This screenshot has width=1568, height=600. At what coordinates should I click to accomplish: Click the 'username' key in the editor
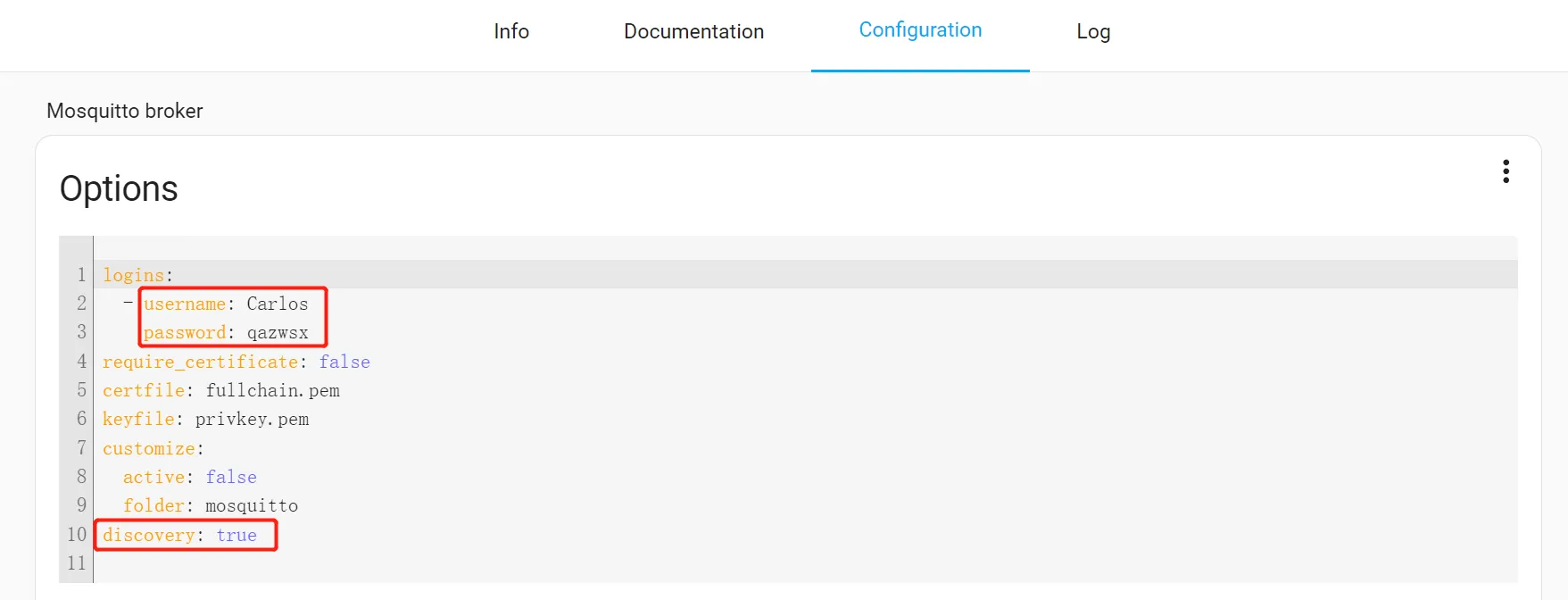pyautogui.click(x=185, y=304)
